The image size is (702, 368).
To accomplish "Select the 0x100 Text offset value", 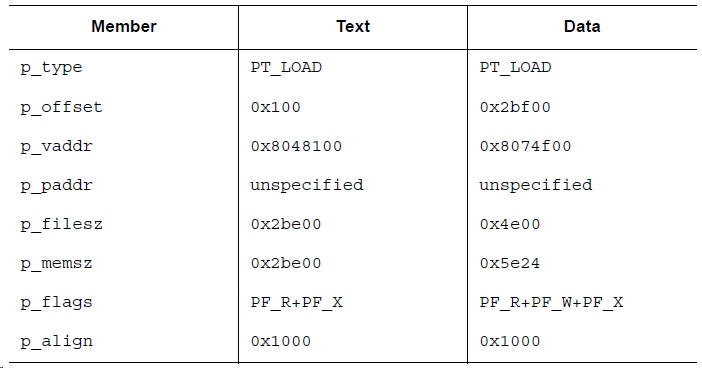I will [x=276, y=107].
